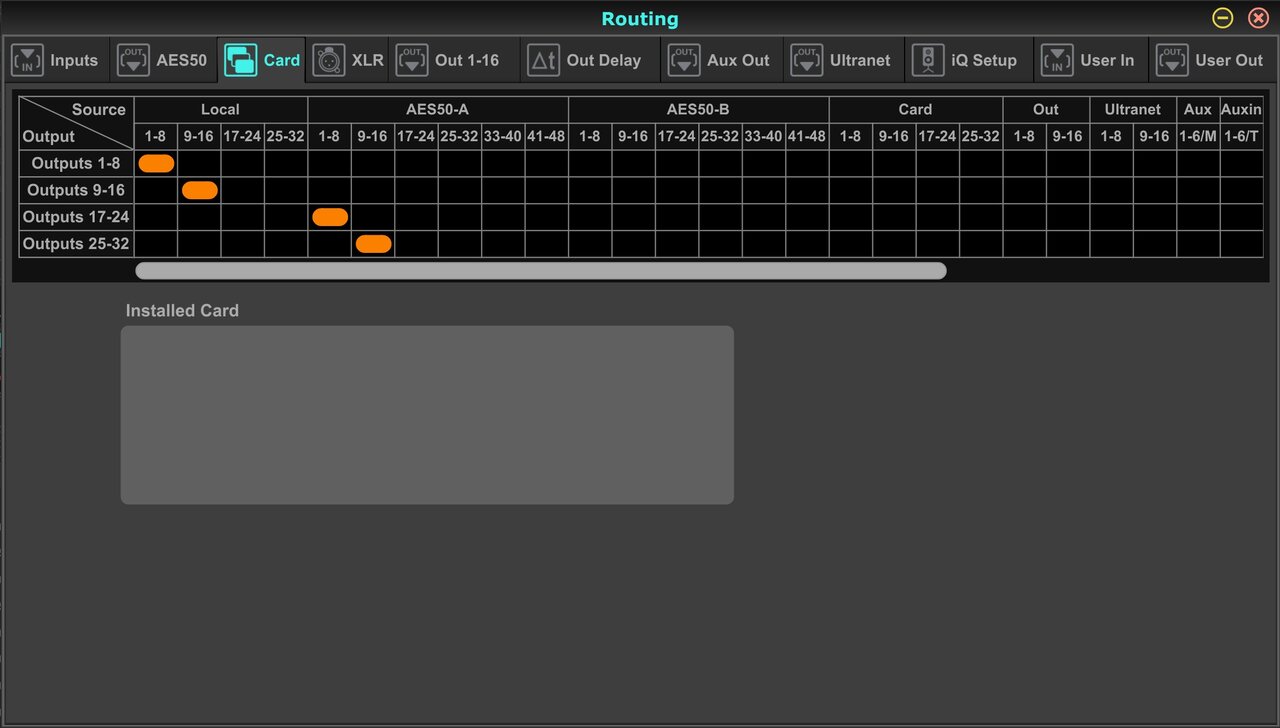Click the AES50-A 41-48 column header

click(x=546, y=136)
